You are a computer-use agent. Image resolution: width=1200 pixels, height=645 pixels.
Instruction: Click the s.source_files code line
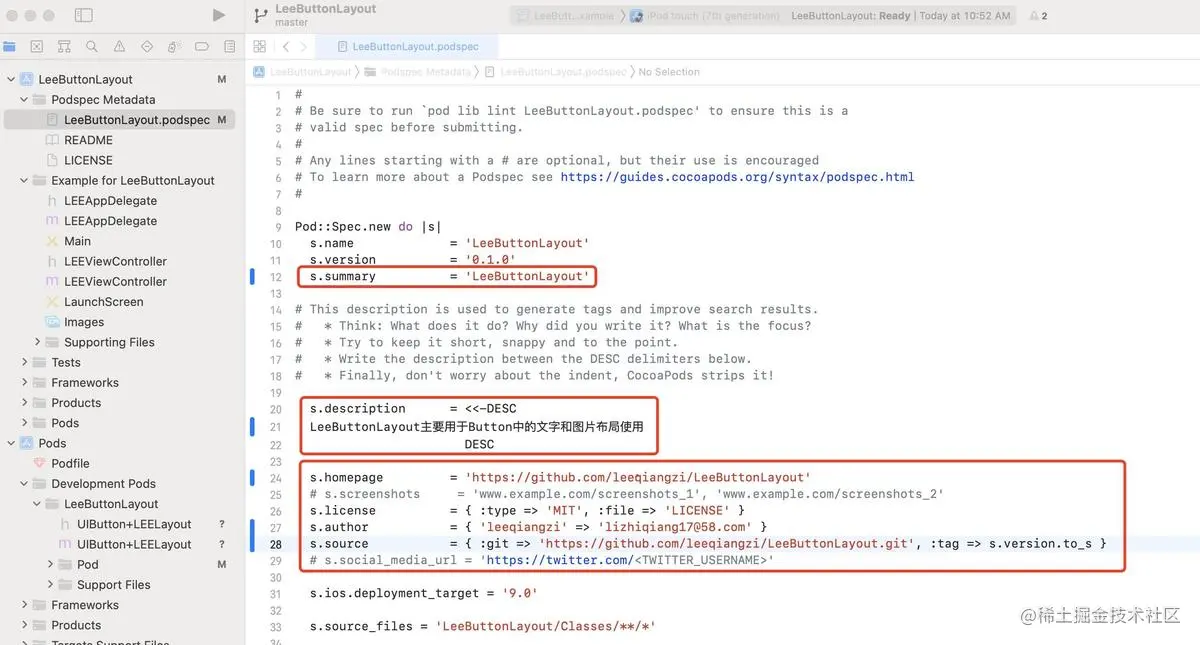(482, 626)
